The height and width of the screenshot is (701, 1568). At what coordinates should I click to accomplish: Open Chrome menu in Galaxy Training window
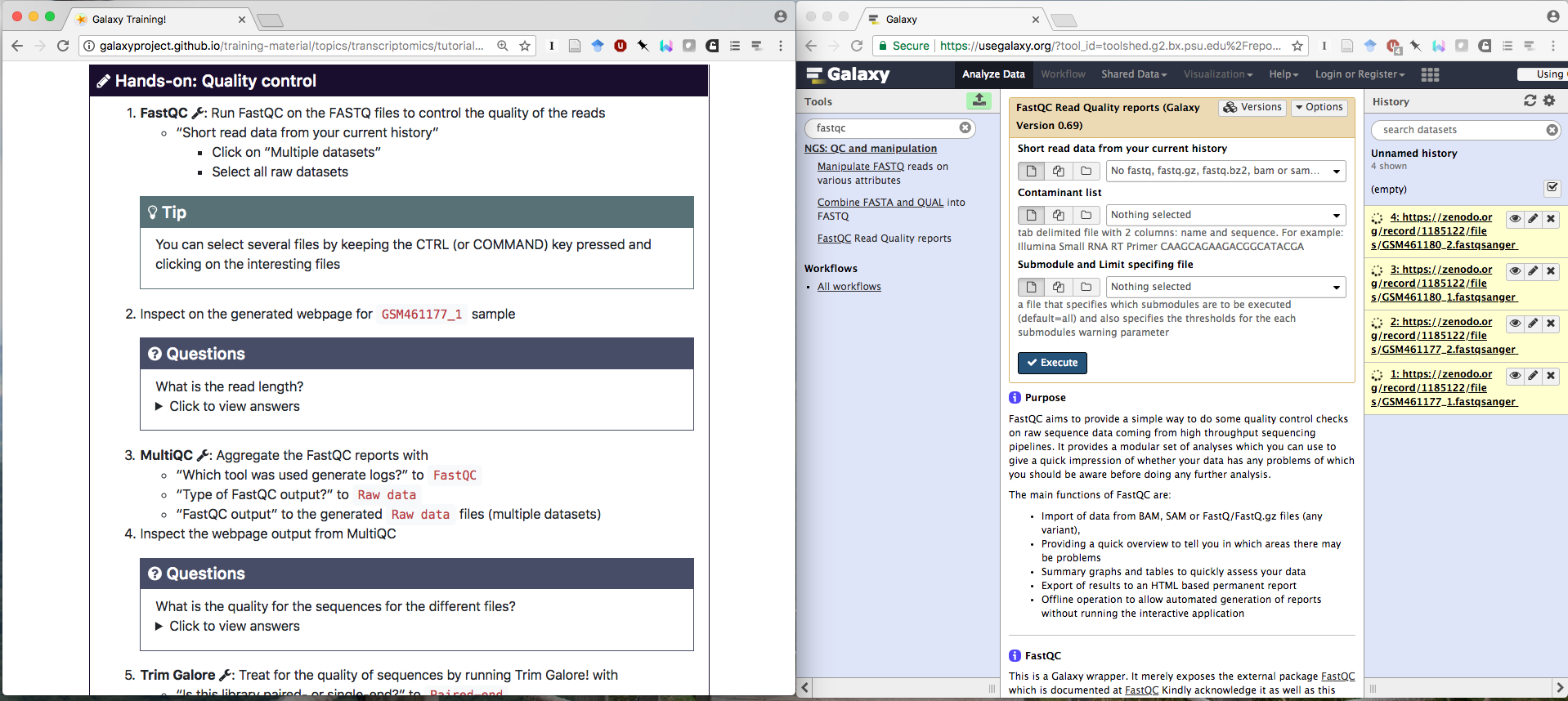coord(781,46)
